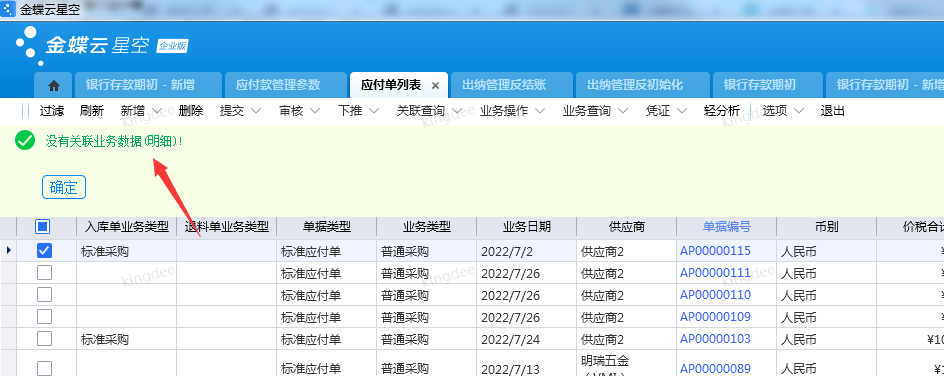Check the AP00000089 row checkbox
The image size is (944, 376).
45,368
